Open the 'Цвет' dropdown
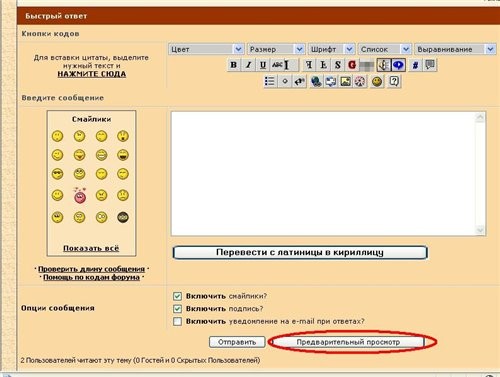Image resolution: width=500 pixels, height=377 pixels. pos(206,49)
